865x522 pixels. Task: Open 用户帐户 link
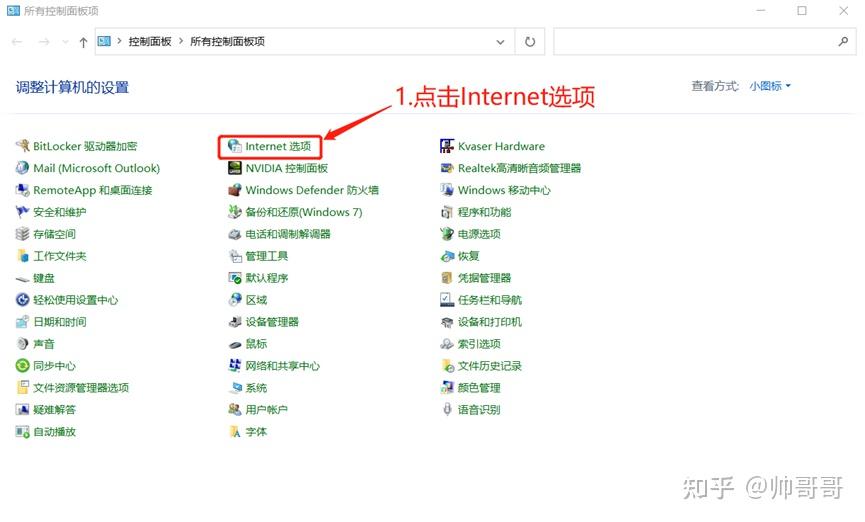(x=267, y=409)
